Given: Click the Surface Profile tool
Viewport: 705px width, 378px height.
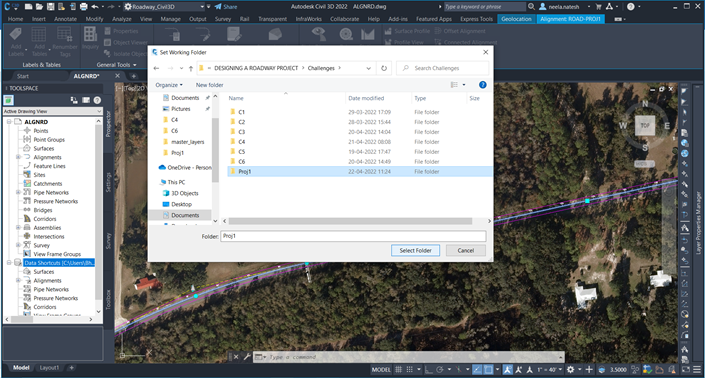Looking at the screenshot, I should [407, 31].
